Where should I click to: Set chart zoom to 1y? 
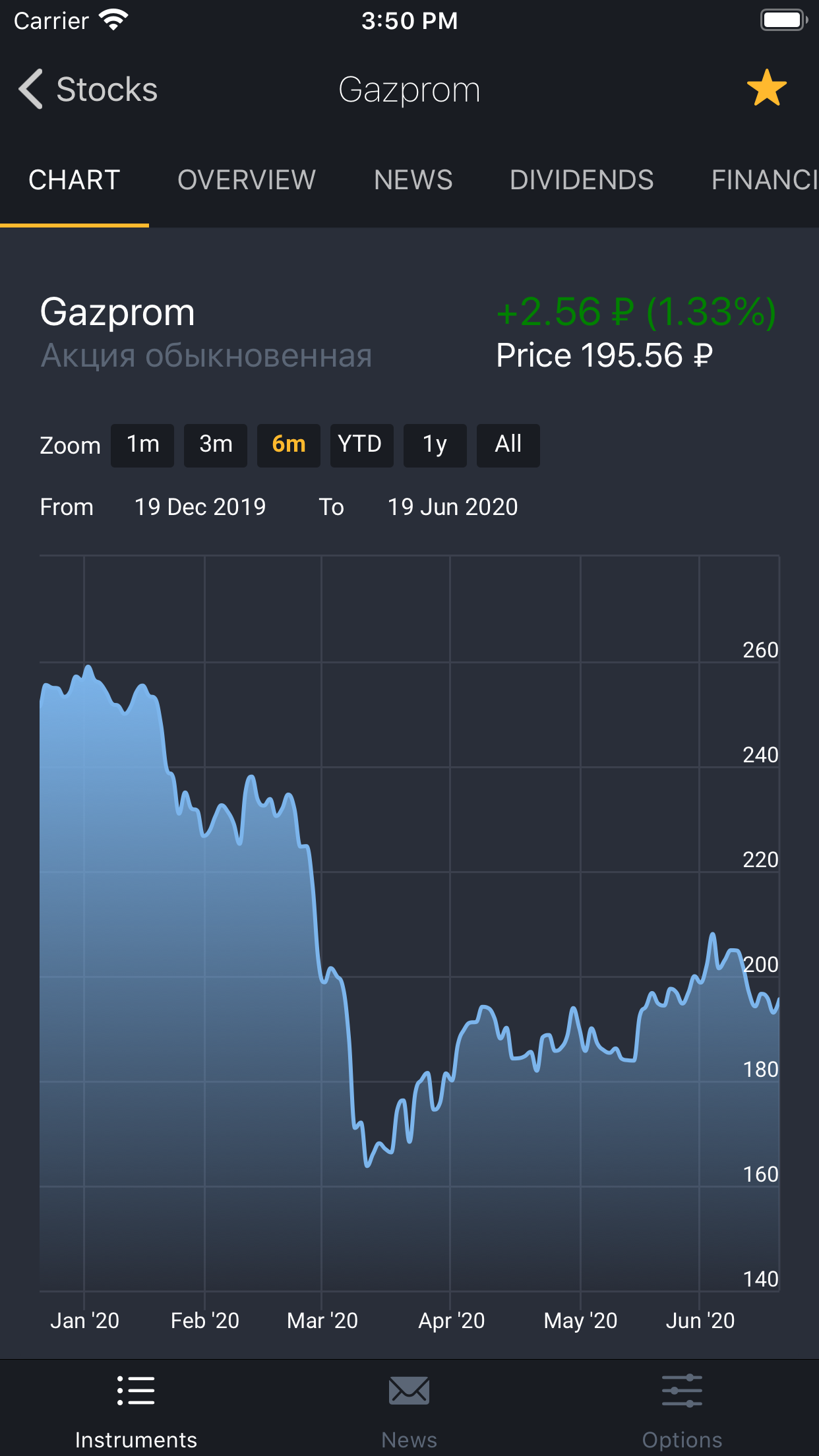[x=435, y=445]
